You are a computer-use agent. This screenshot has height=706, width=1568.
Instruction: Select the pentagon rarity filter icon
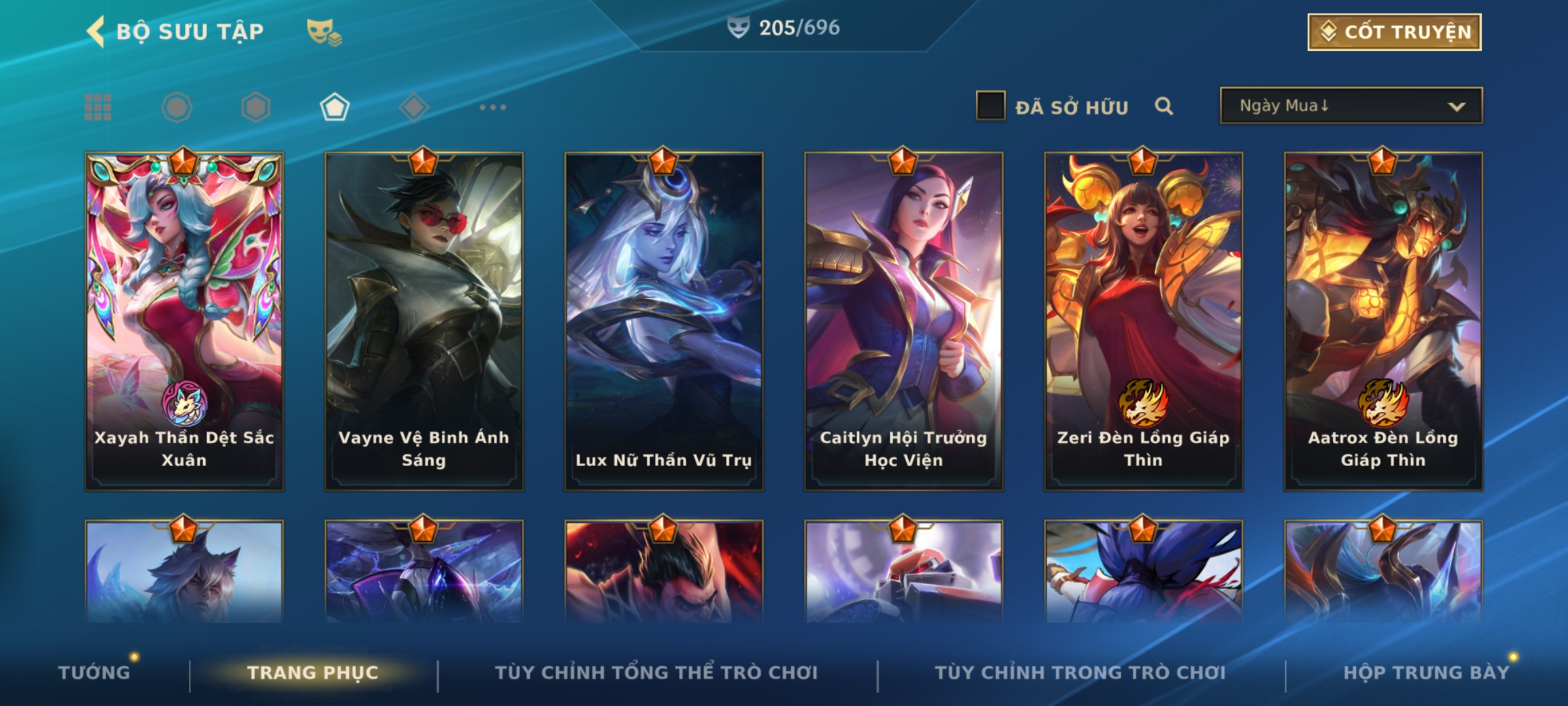click(x=335, y=107)
